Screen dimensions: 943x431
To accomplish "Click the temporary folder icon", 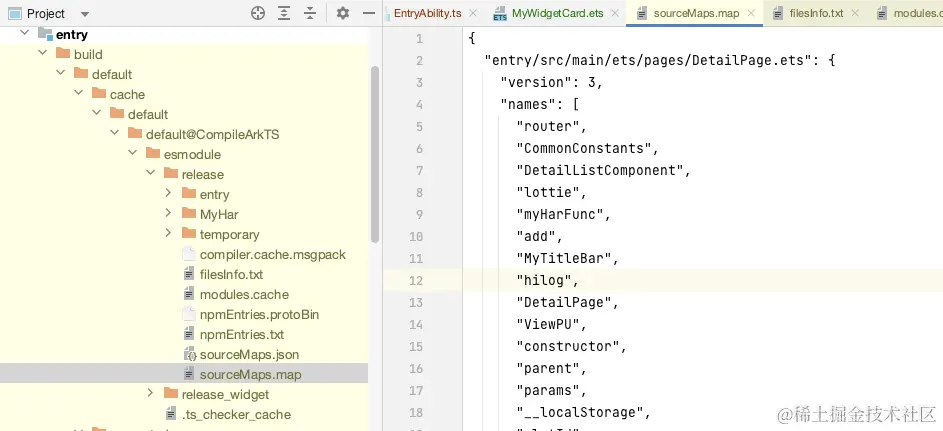I will (x=189, y=233).
